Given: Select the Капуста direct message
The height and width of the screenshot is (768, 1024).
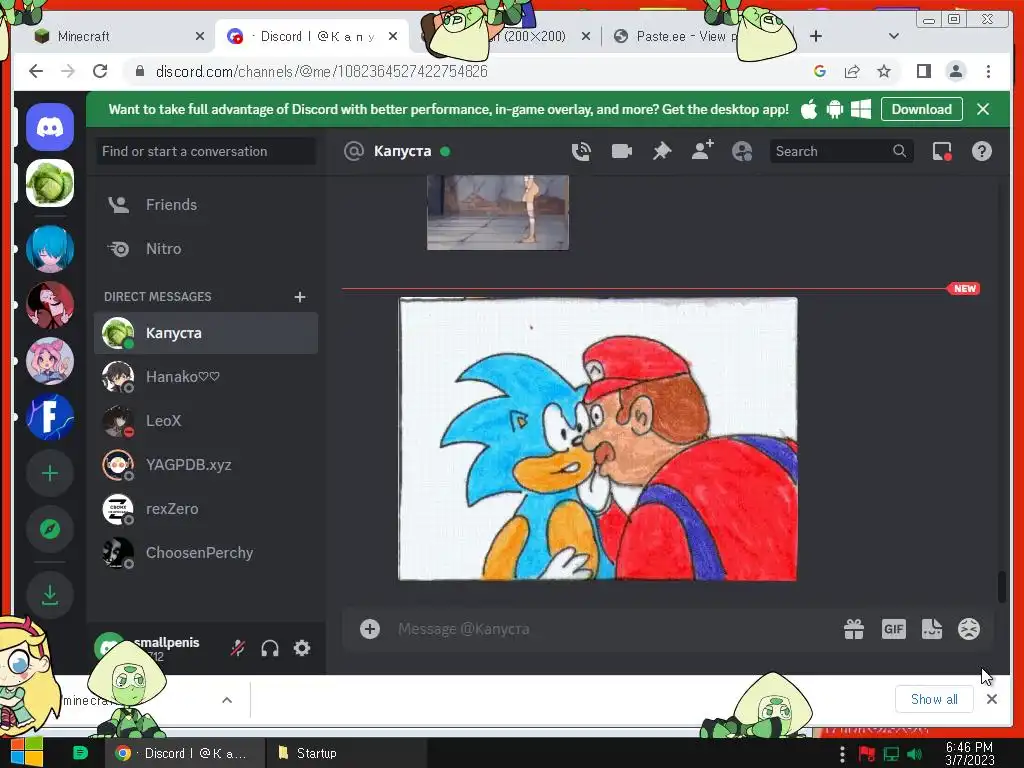Looking at the screenshot, I should point(206,333).
